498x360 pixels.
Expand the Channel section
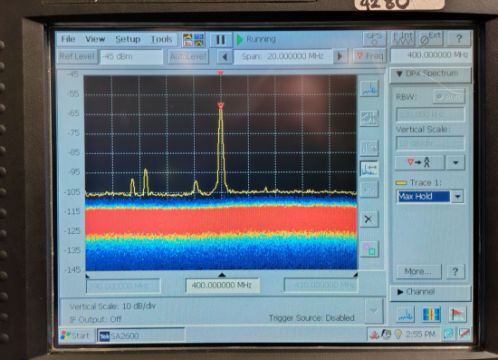click(430, 292)
